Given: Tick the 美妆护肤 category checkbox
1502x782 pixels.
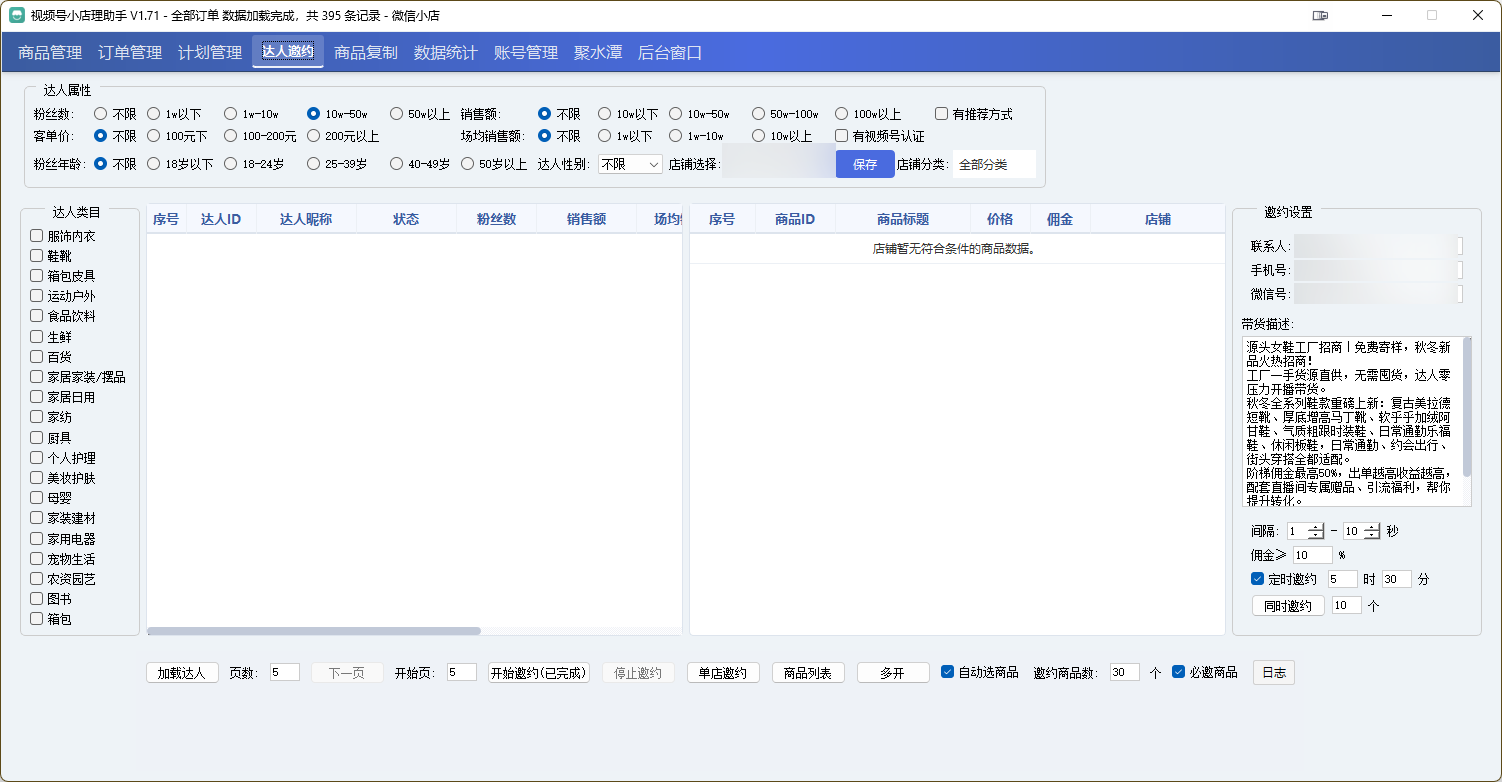Looking at the screenshot, I should tap(37, 478).
